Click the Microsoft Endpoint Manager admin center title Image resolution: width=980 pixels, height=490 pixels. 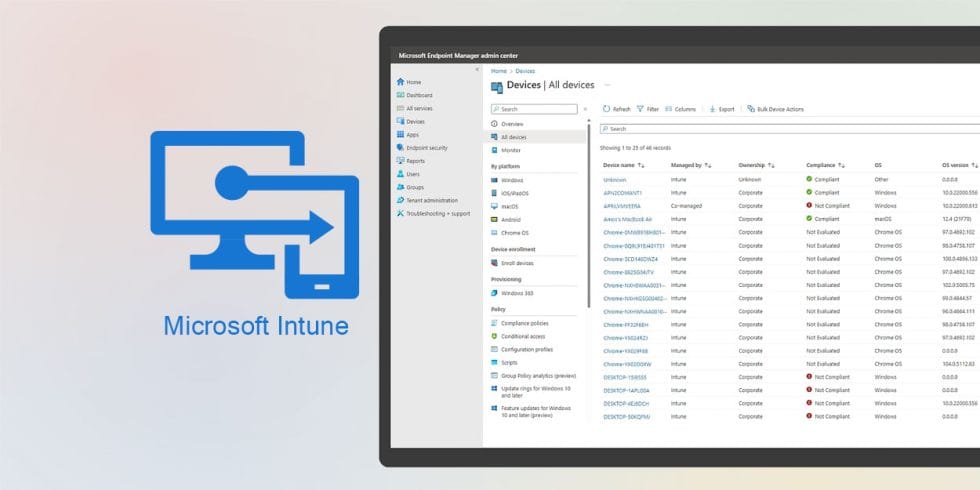[458, 56]
